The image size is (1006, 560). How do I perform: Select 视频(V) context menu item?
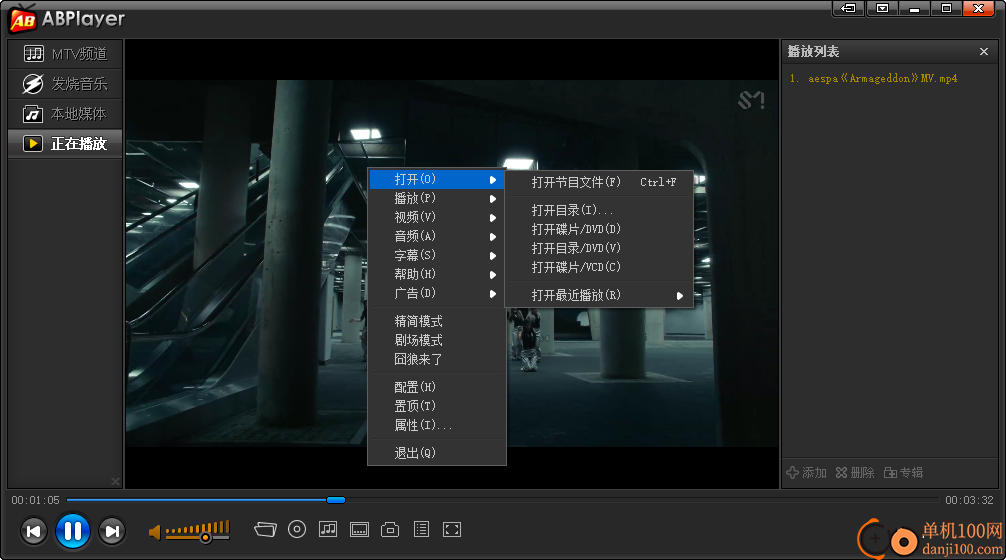437,217
